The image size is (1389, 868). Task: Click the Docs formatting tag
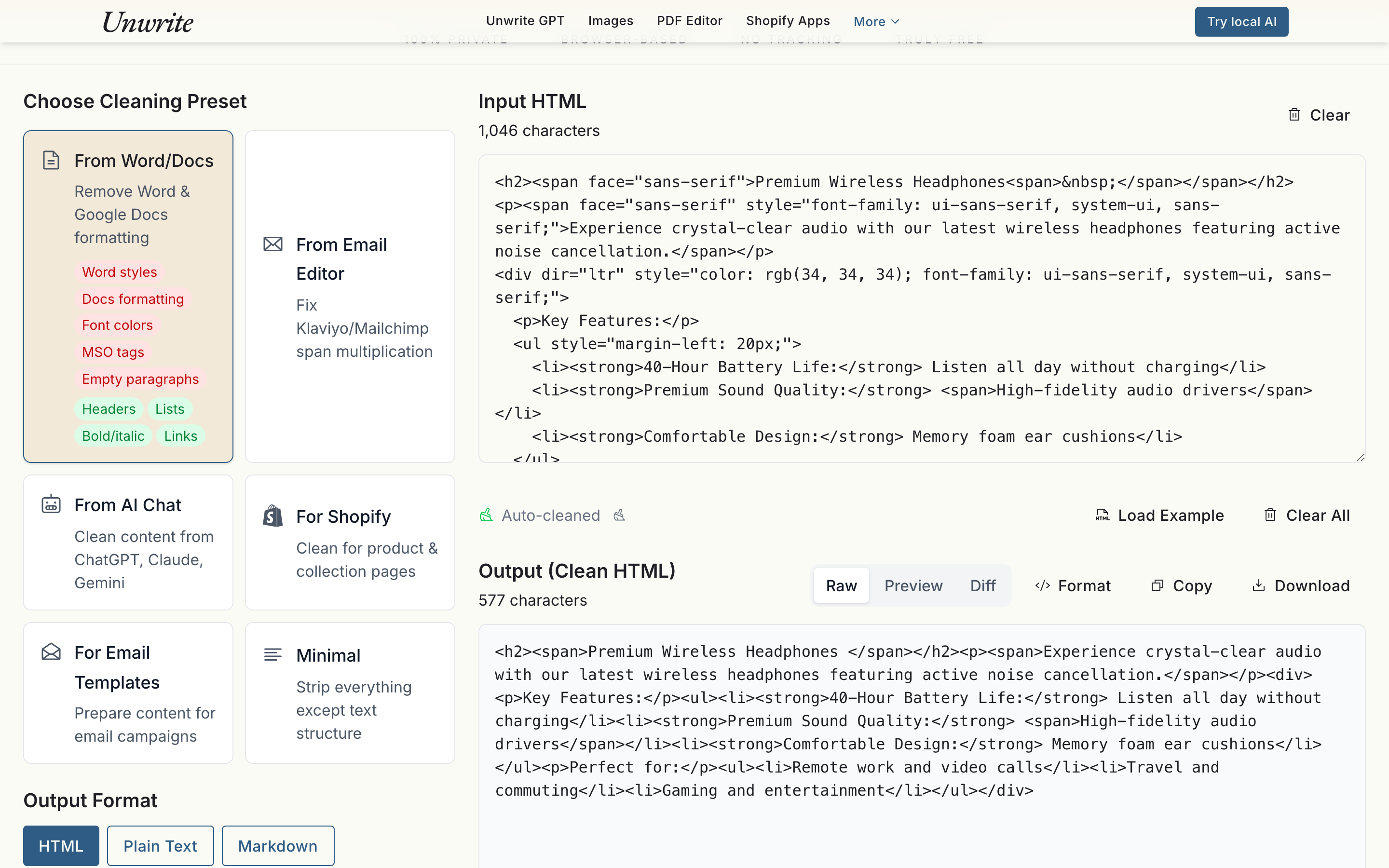point(133,298)
